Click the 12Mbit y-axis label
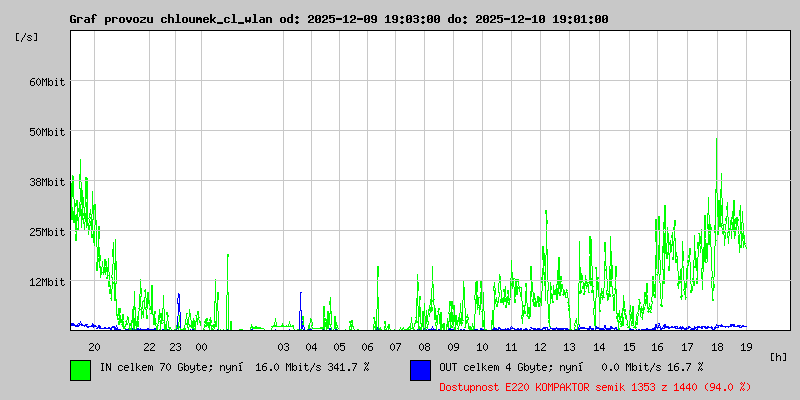This screenshot has height=400, width=800. point(46,282)
